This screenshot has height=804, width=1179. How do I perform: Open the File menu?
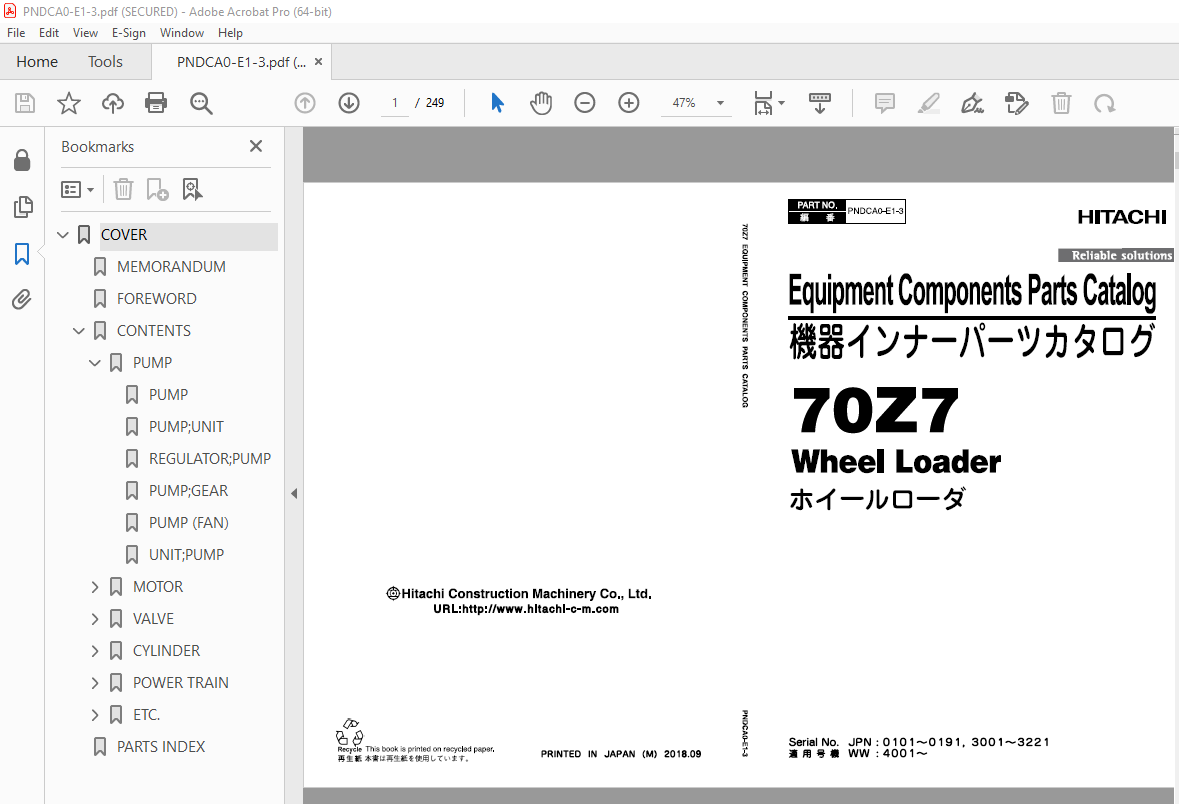coord(16,33)
